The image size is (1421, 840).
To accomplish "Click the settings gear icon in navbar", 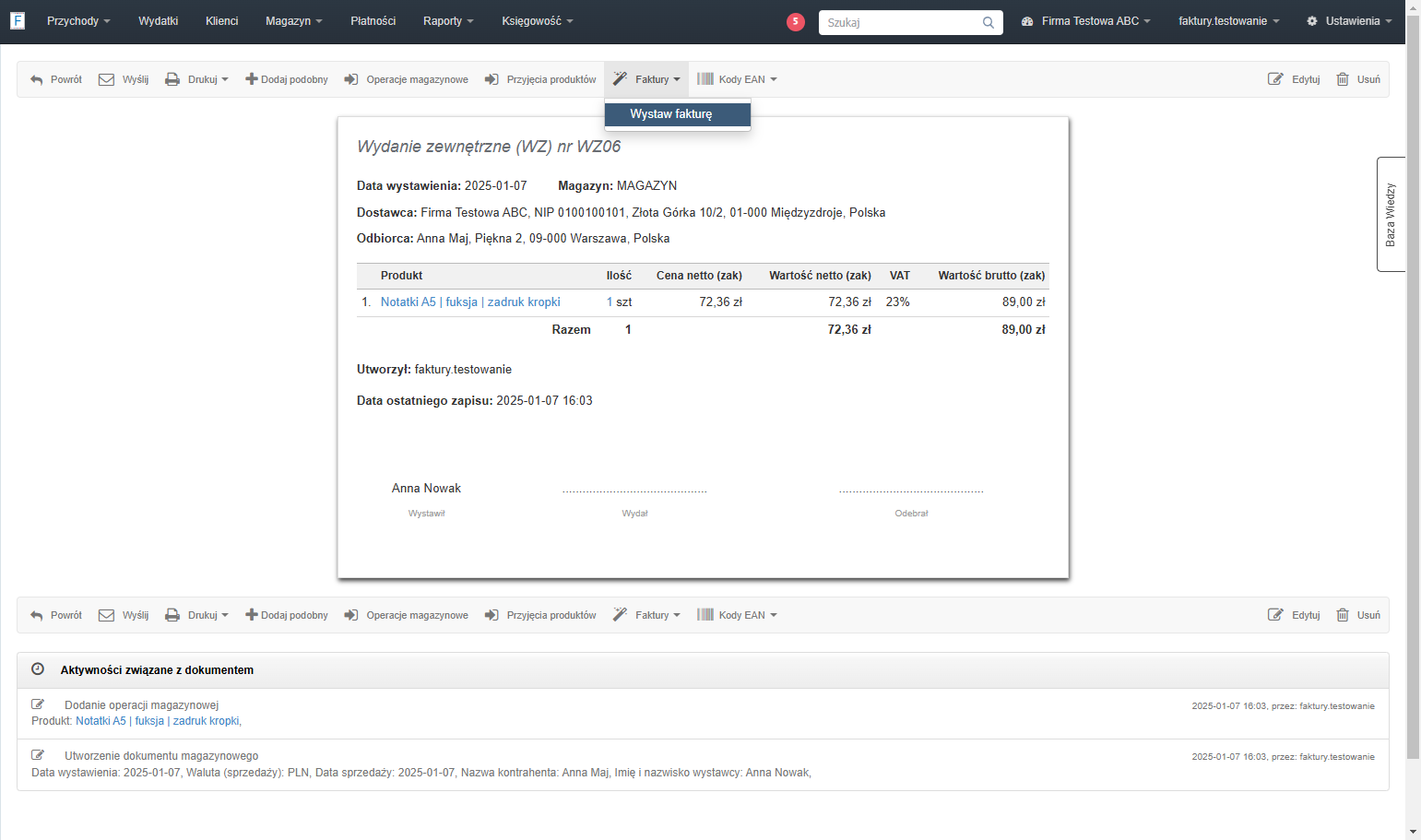I will tap(1312, 21).
